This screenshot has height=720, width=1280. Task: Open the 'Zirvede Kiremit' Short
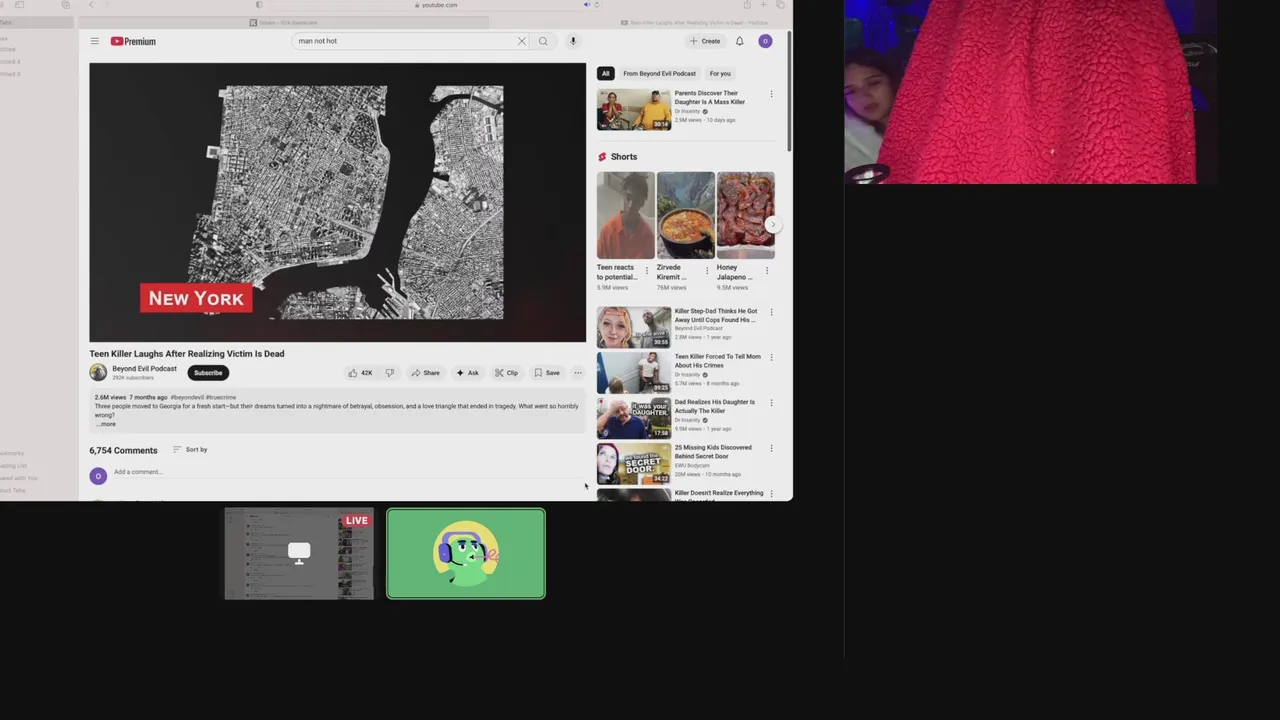pyautogui.click(x=685, y=215)
